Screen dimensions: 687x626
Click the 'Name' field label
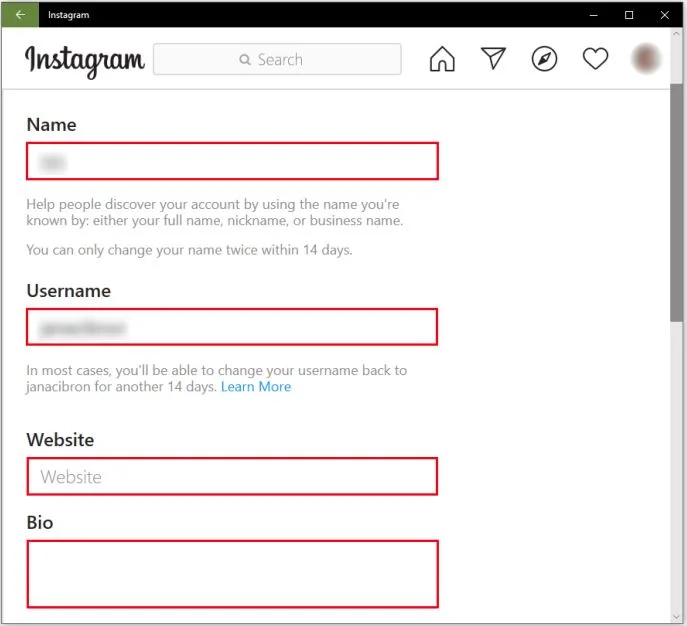tap(51, 125)
